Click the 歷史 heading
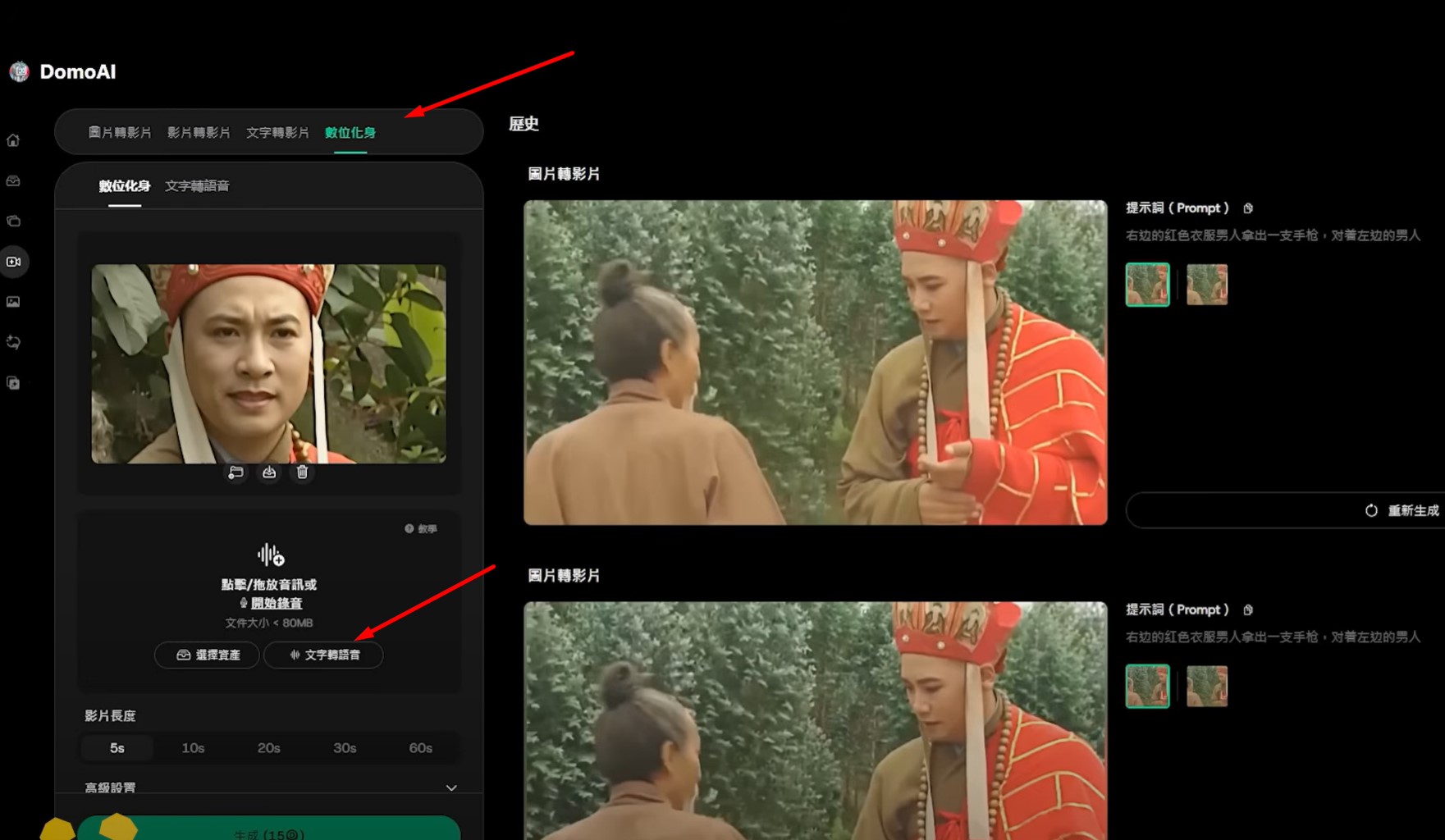This screenshot has width=1445, height=840. coord(524,124)
